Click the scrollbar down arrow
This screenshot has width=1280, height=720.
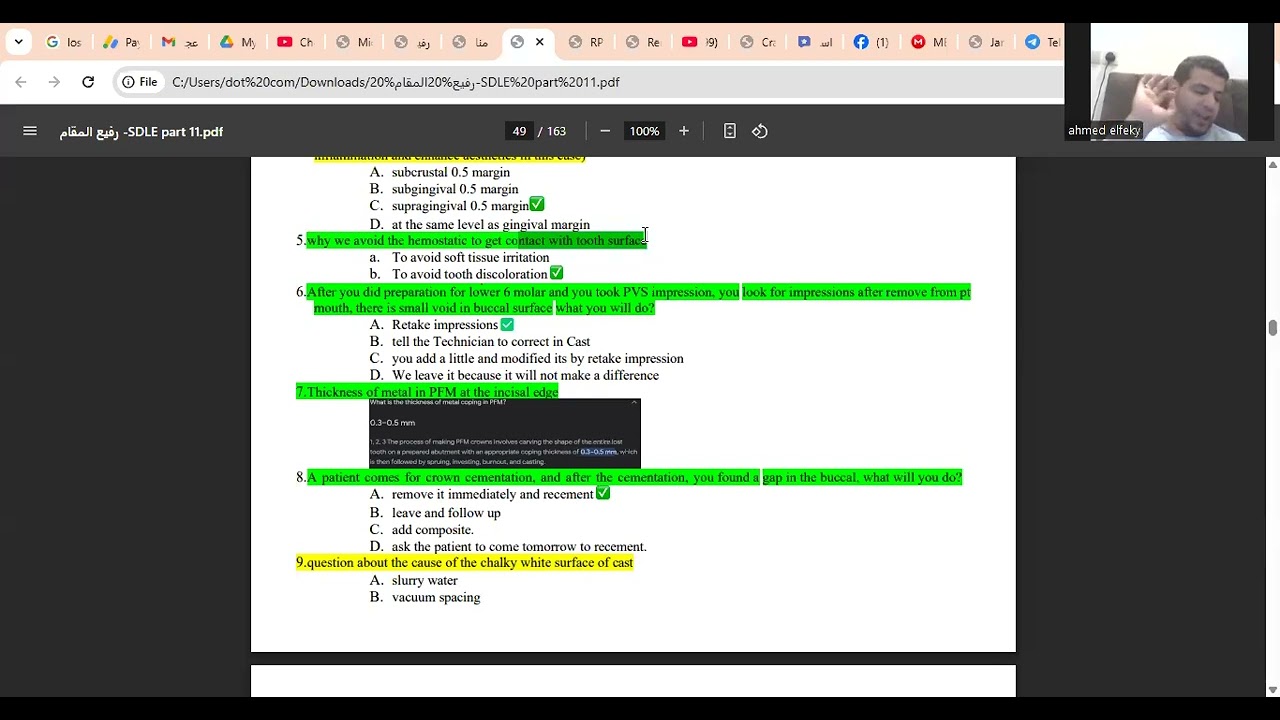point(1272,690)
